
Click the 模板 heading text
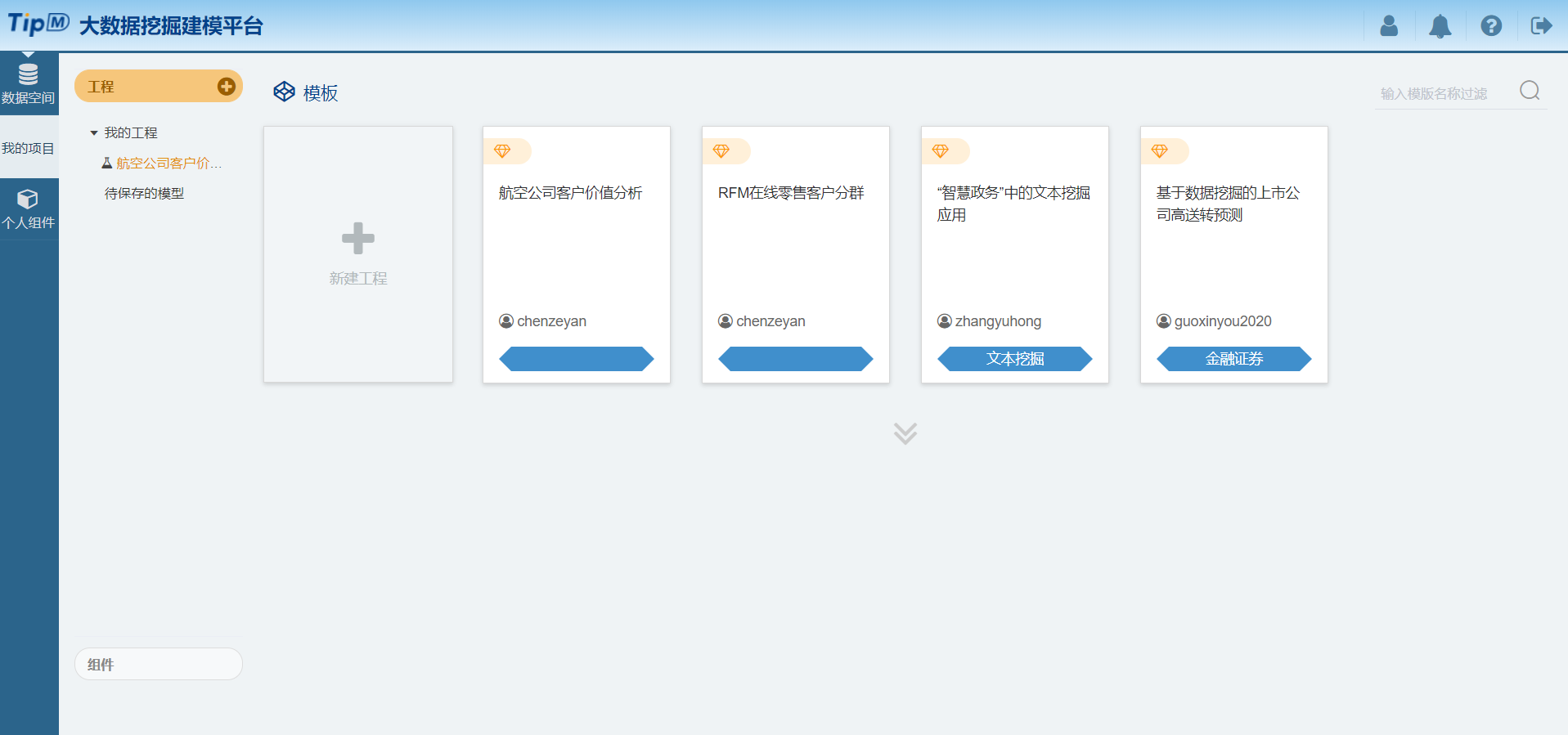point(321,93)
